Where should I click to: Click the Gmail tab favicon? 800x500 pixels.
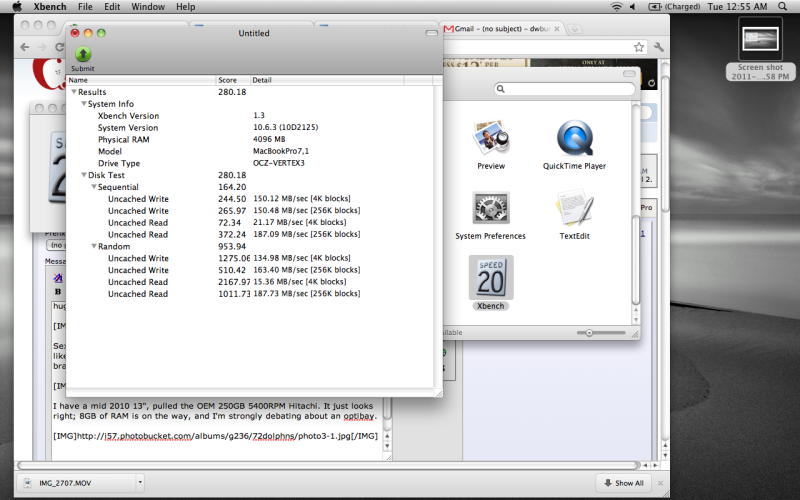tap(448, 29)
